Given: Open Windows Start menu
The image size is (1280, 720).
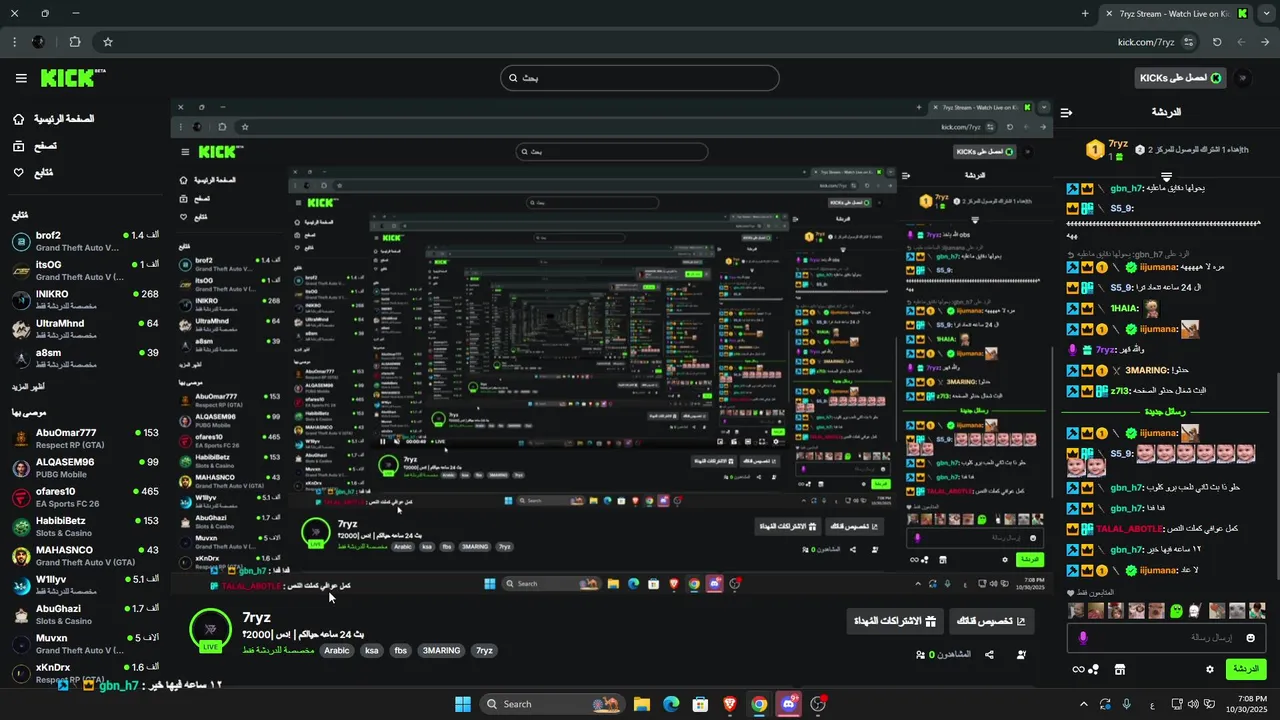Looking at the screenshot, I should coord(463,704).
